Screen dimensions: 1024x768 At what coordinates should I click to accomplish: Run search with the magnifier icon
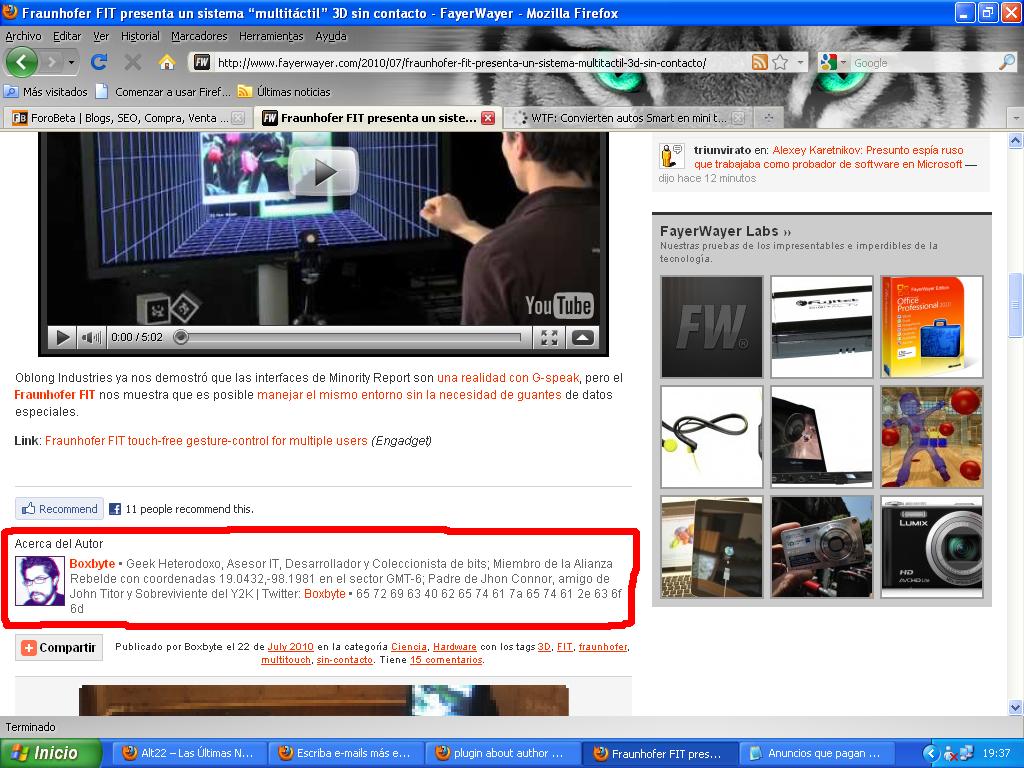click(1008, 63)
